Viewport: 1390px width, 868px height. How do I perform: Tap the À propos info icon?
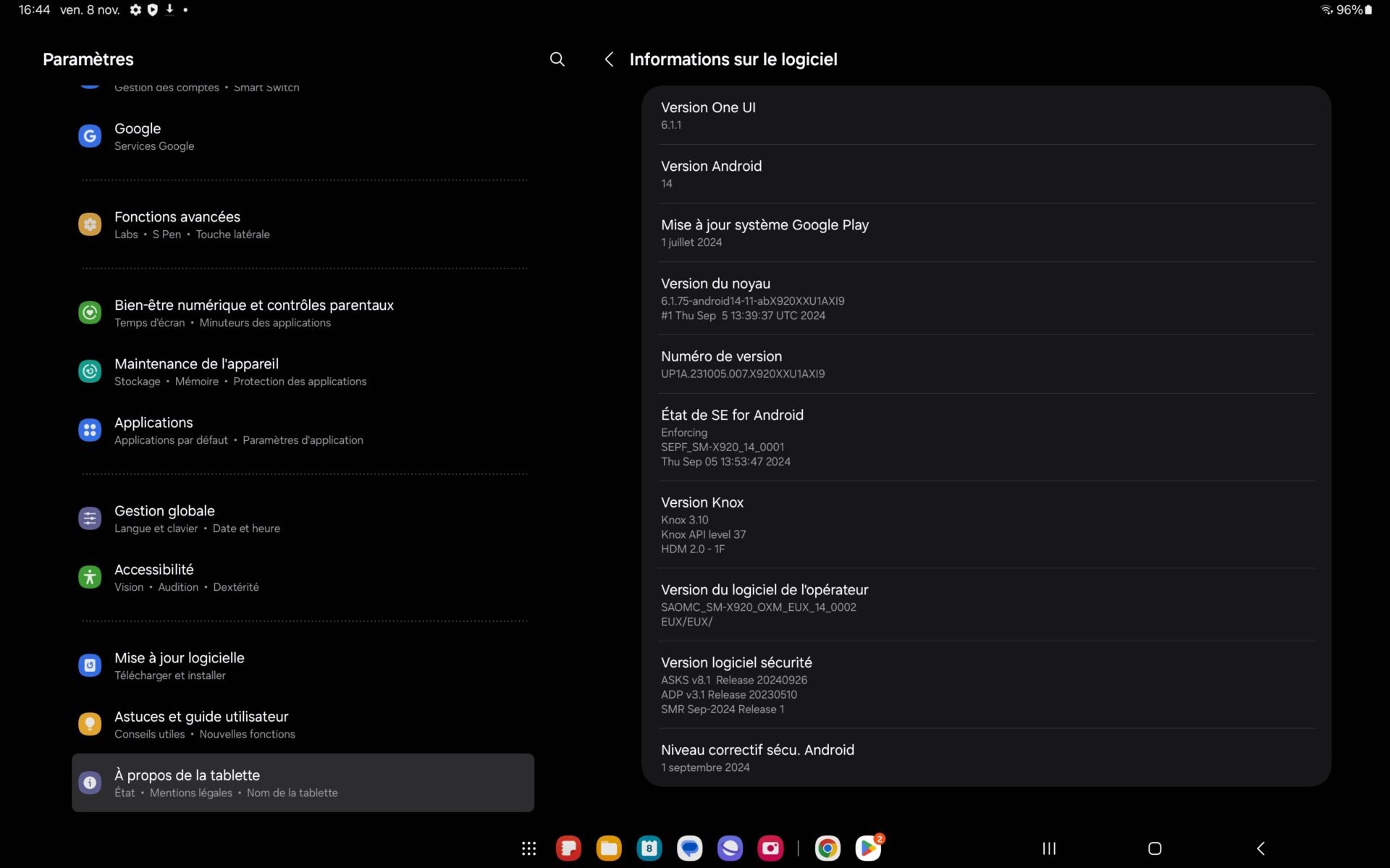click(90, 783)
